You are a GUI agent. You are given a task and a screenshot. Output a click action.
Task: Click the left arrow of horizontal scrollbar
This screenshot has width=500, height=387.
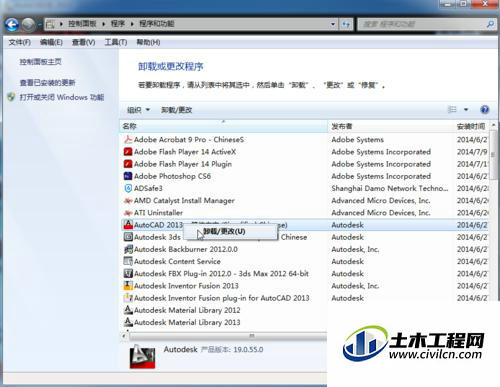click(124, 336)
